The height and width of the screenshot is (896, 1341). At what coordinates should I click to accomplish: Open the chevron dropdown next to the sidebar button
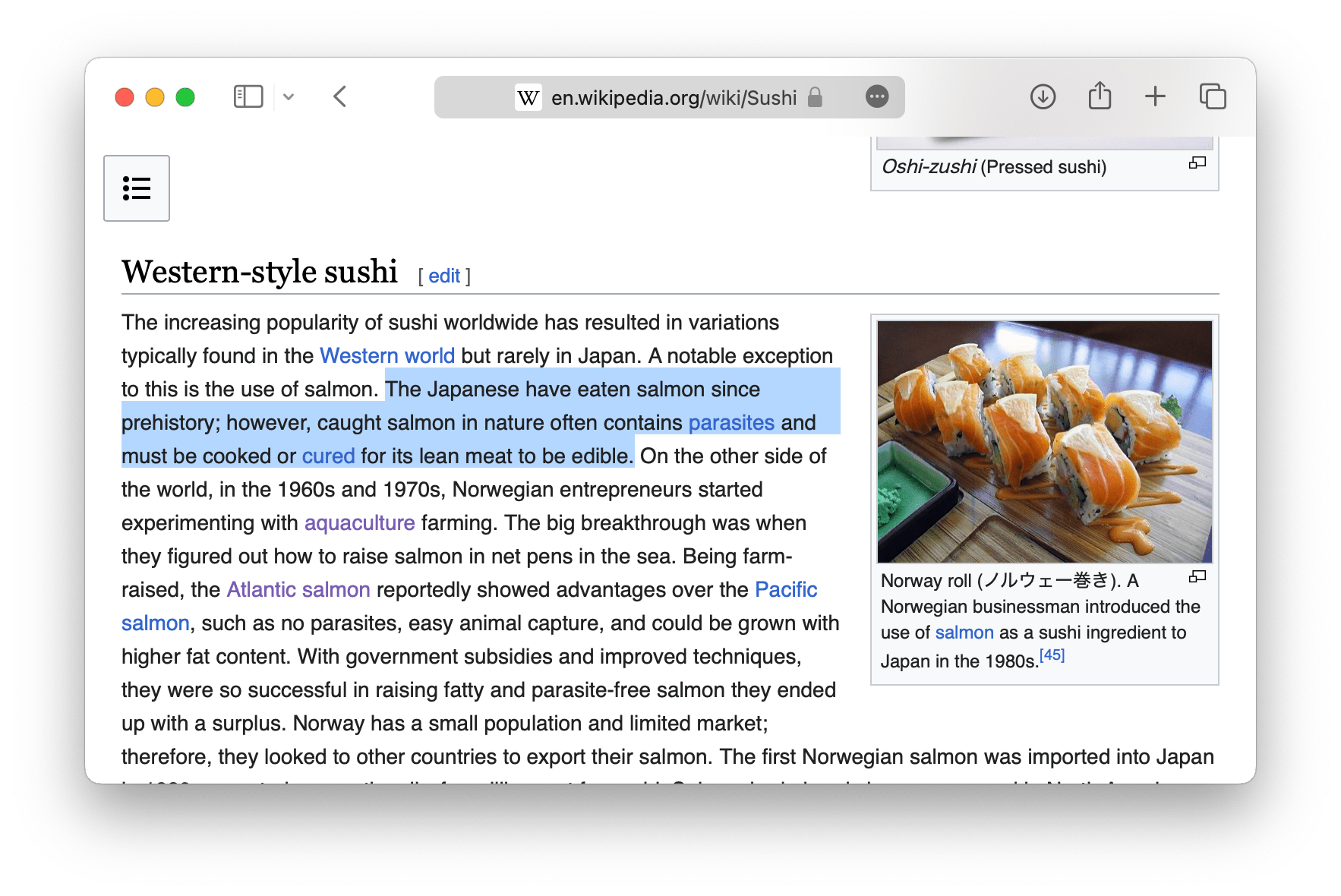coord(289,96)
